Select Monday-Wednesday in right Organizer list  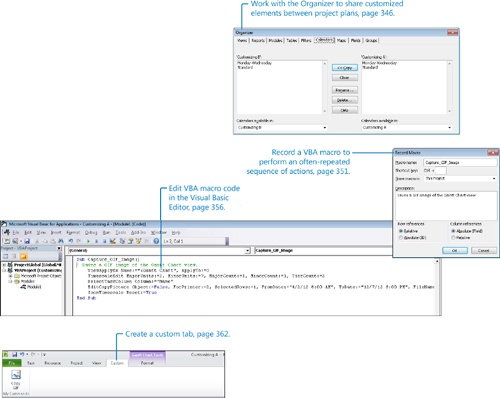[x=379, y=63]
